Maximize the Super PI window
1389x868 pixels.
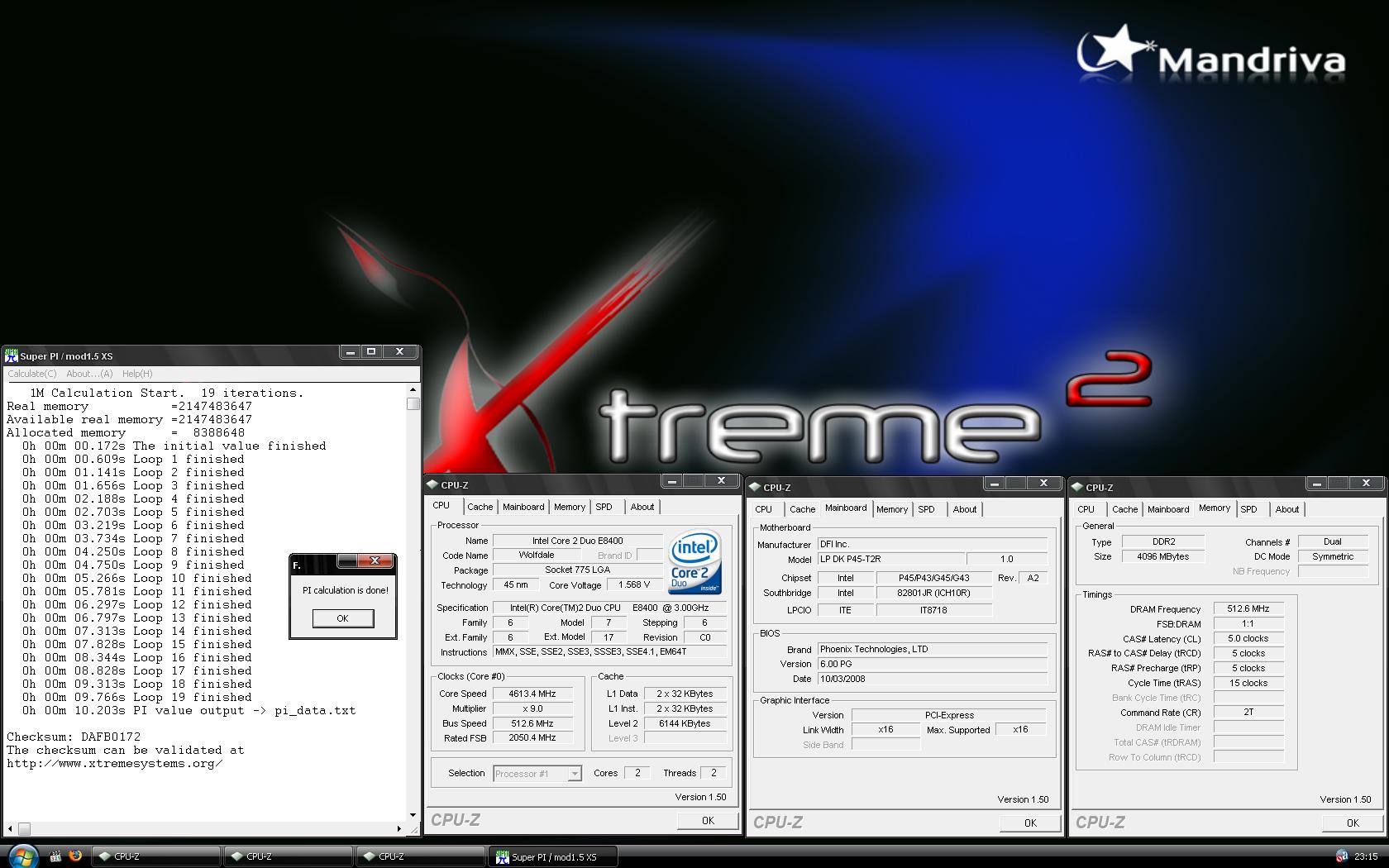pos(371,352)
